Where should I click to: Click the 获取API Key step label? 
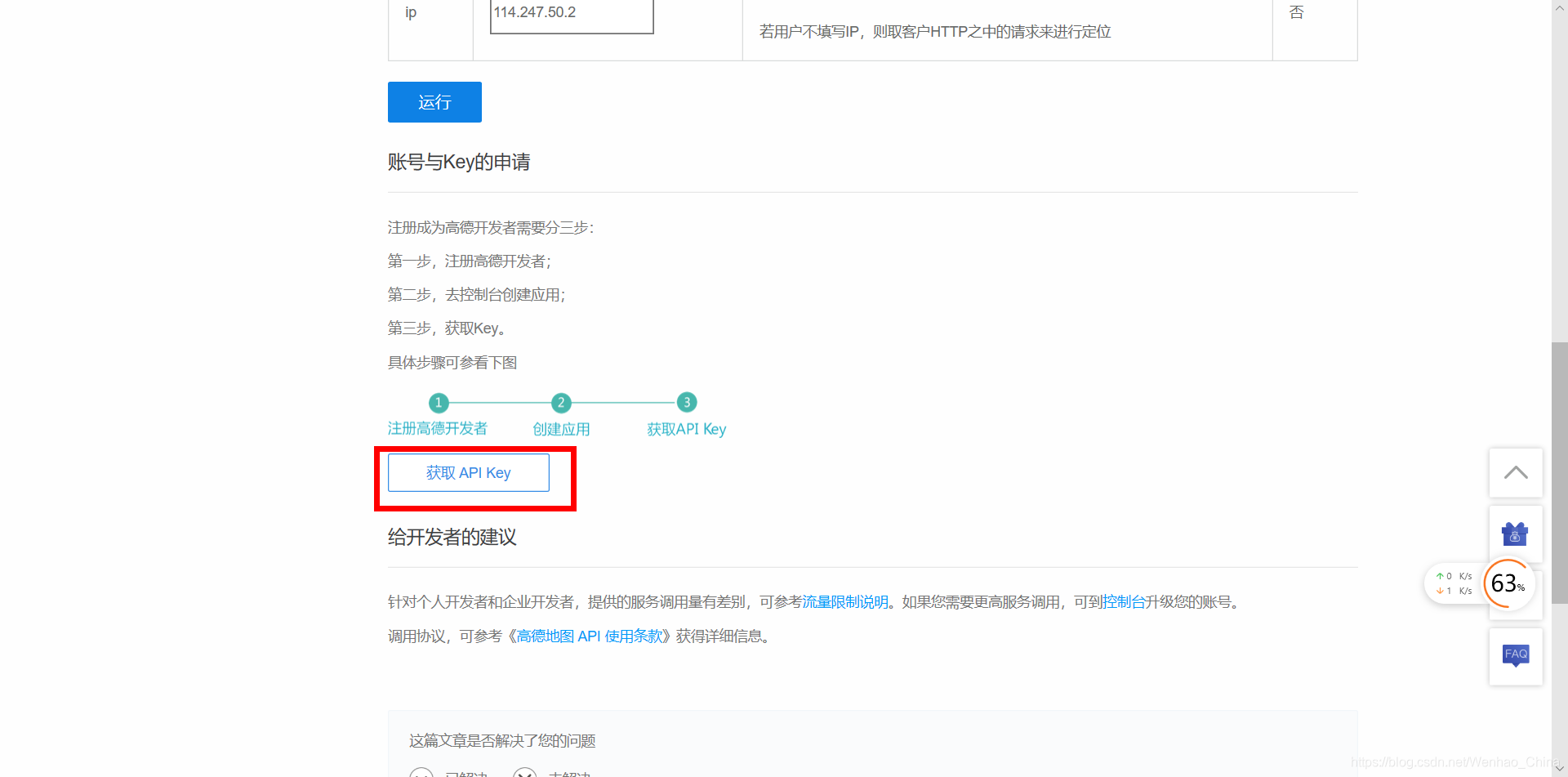click(687, 430)
